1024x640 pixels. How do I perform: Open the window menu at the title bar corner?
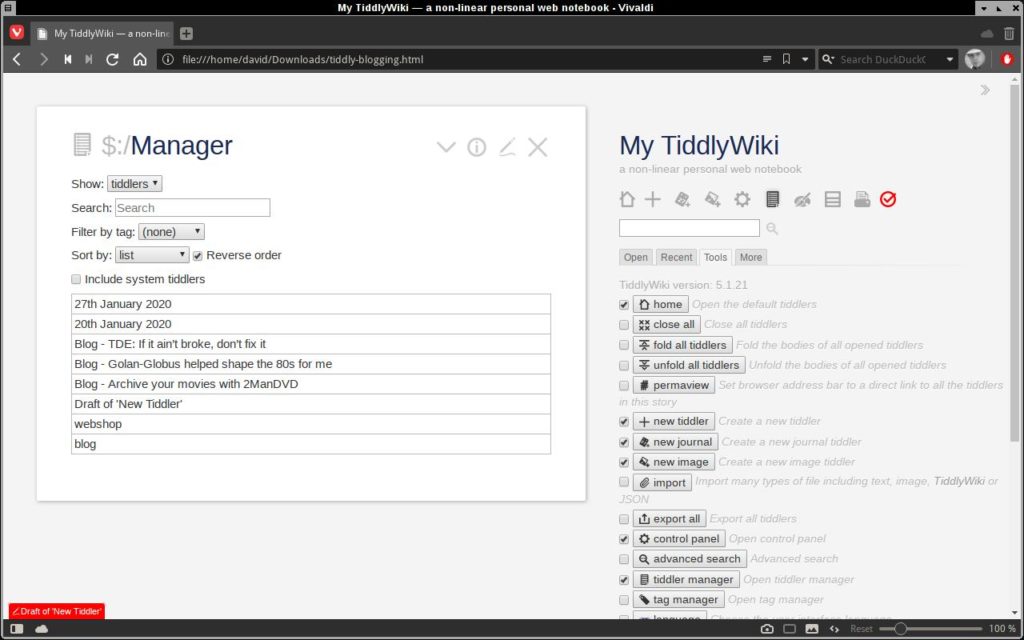pyautogui.click(x=8, y=7)
